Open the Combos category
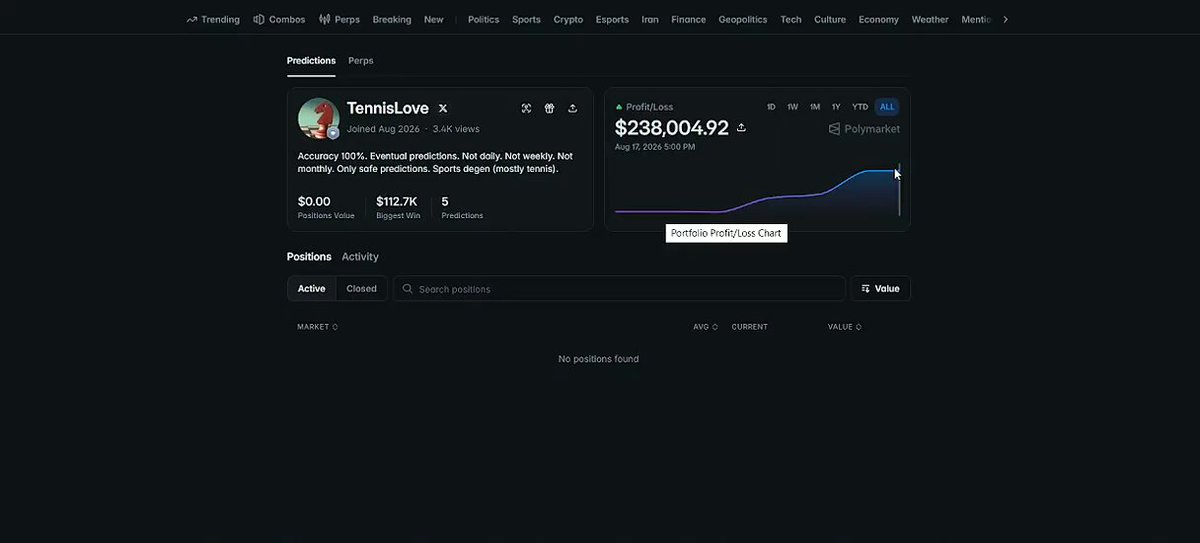The image size is (1200, 543). coord(279,19)
